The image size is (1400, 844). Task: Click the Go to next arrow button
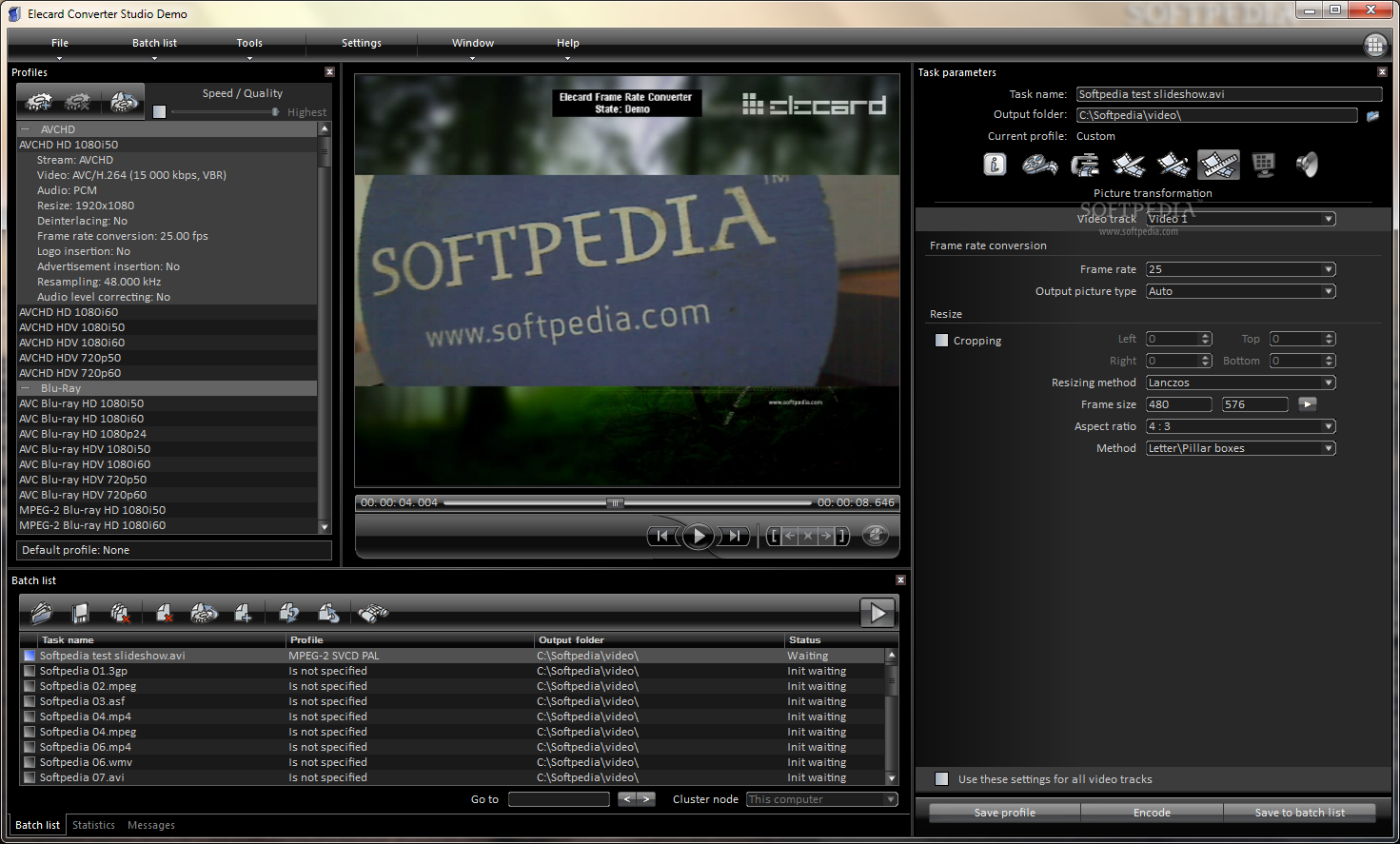pyautogui.click(x=646, y=799)
